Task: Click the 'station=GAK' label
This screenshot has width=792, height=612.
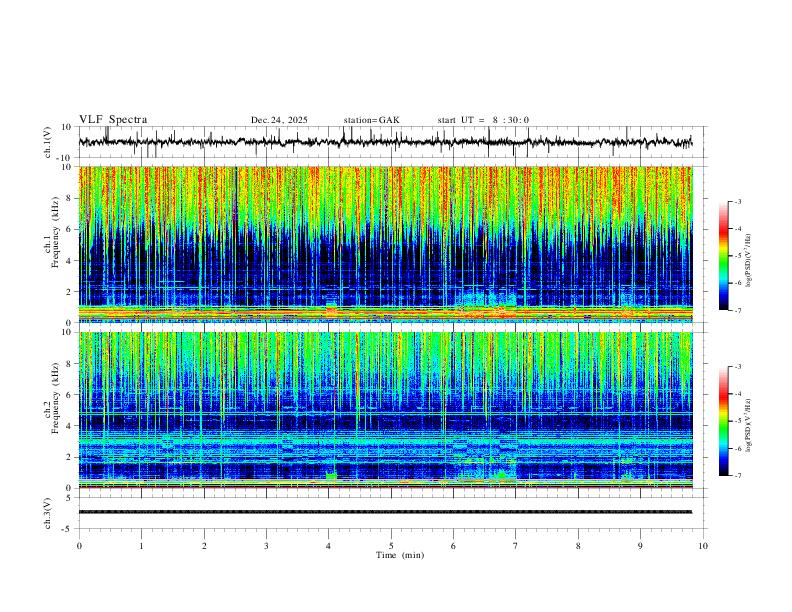Action: 371,120
